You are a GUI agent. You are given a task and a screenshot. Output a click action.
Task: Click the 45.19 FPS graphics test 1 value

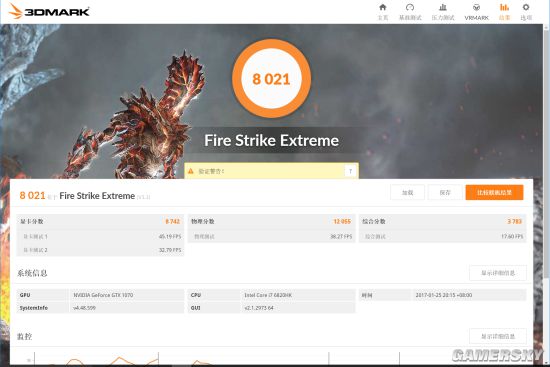(x=170, y=236)
